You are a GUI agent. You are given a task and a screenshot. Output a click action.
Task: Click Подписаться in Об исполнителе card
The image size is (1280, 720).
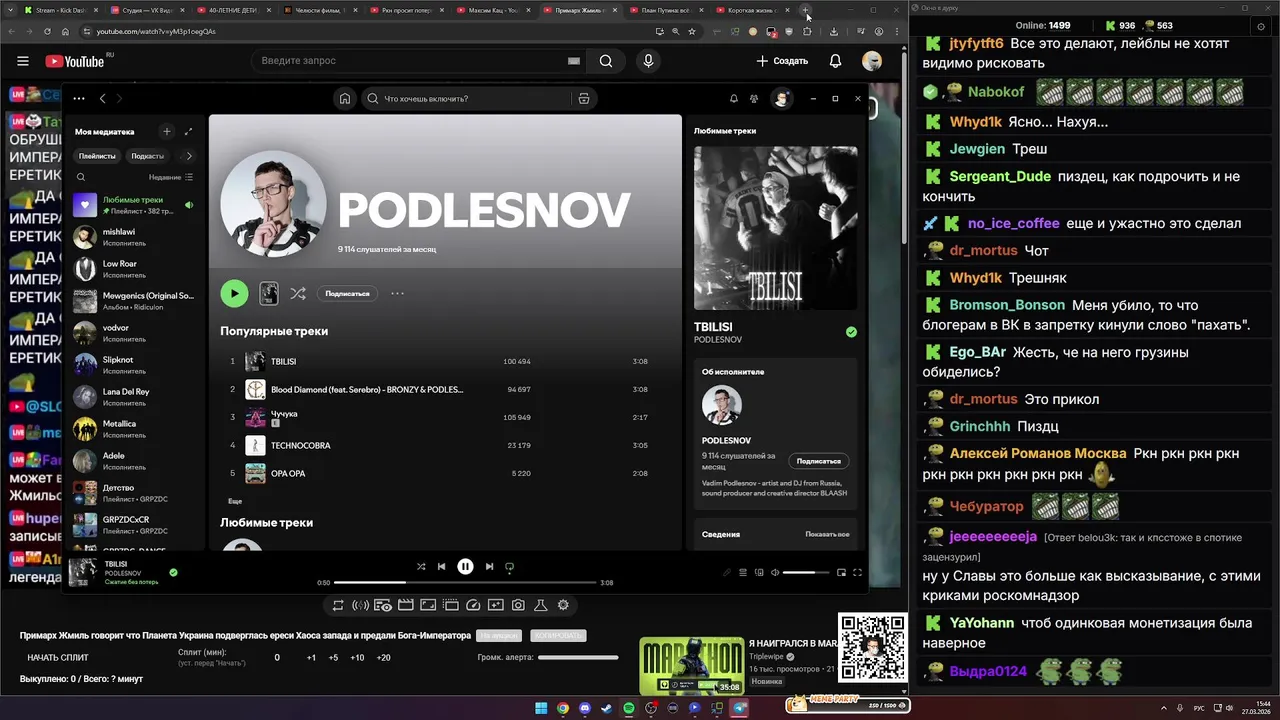tap(819, 461)
